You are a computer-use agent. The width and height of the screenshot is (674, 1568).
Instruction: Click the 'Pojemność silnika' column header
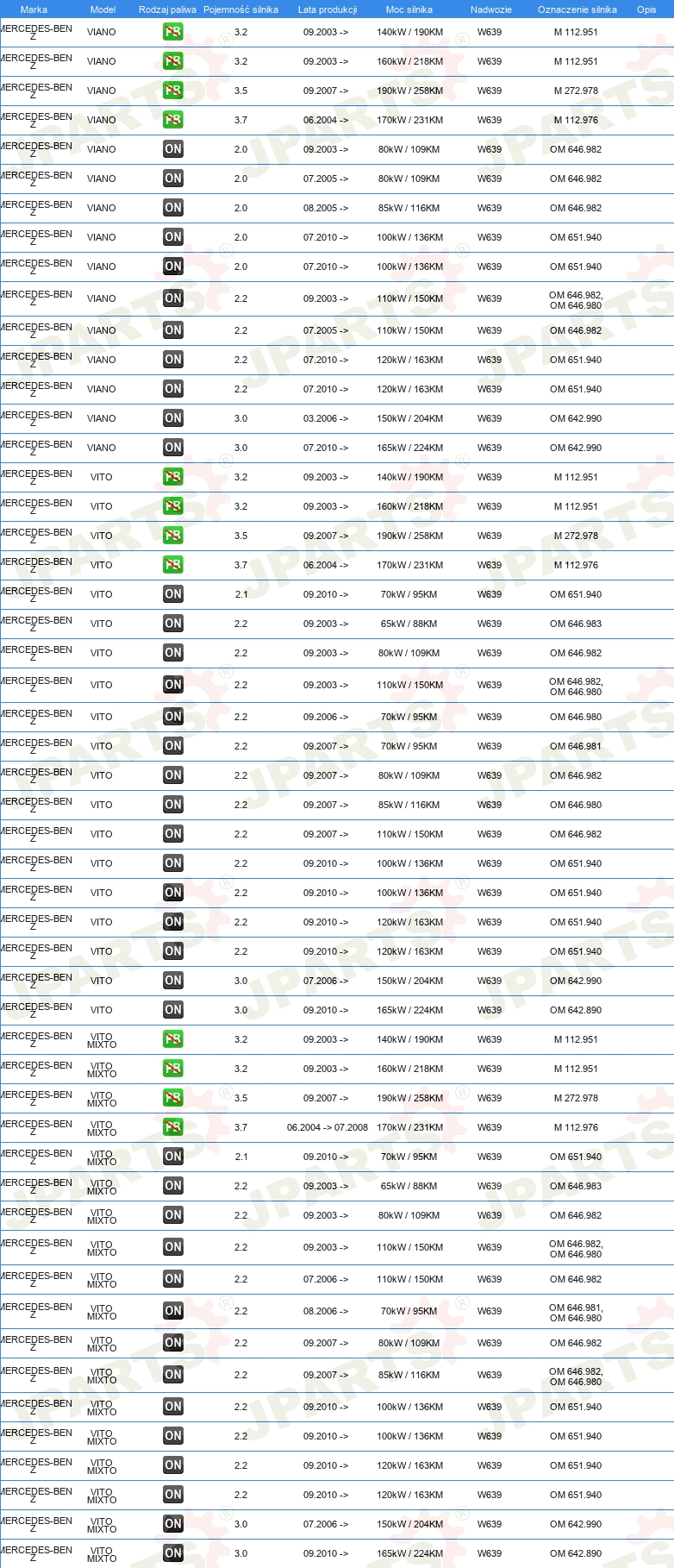point(240,9)
